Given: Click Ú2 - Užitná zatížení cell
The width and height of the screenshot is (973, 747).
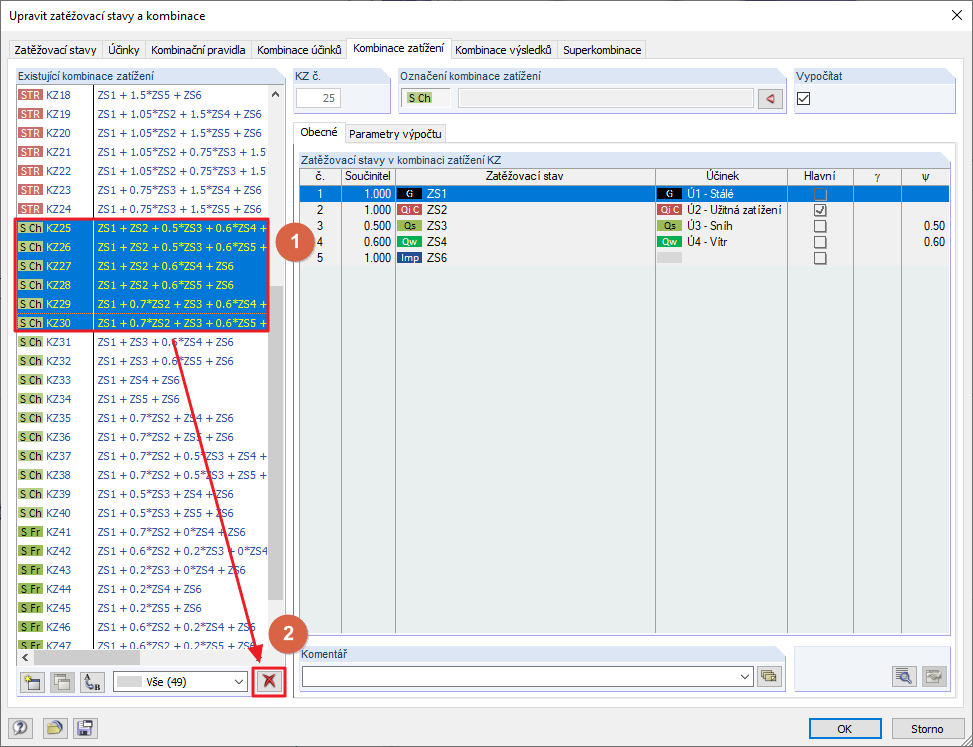Looking at the screenshot, I should pyautogui.click(x=721, y=210).
